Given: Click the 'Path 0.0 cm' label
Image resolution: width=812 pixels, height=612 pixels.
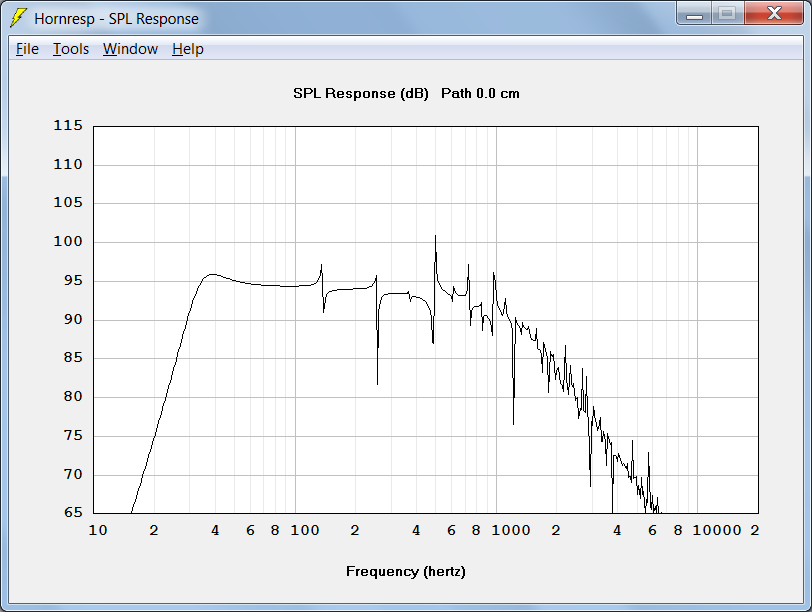Looking at the screenshot, I should (x=480, y=94).
